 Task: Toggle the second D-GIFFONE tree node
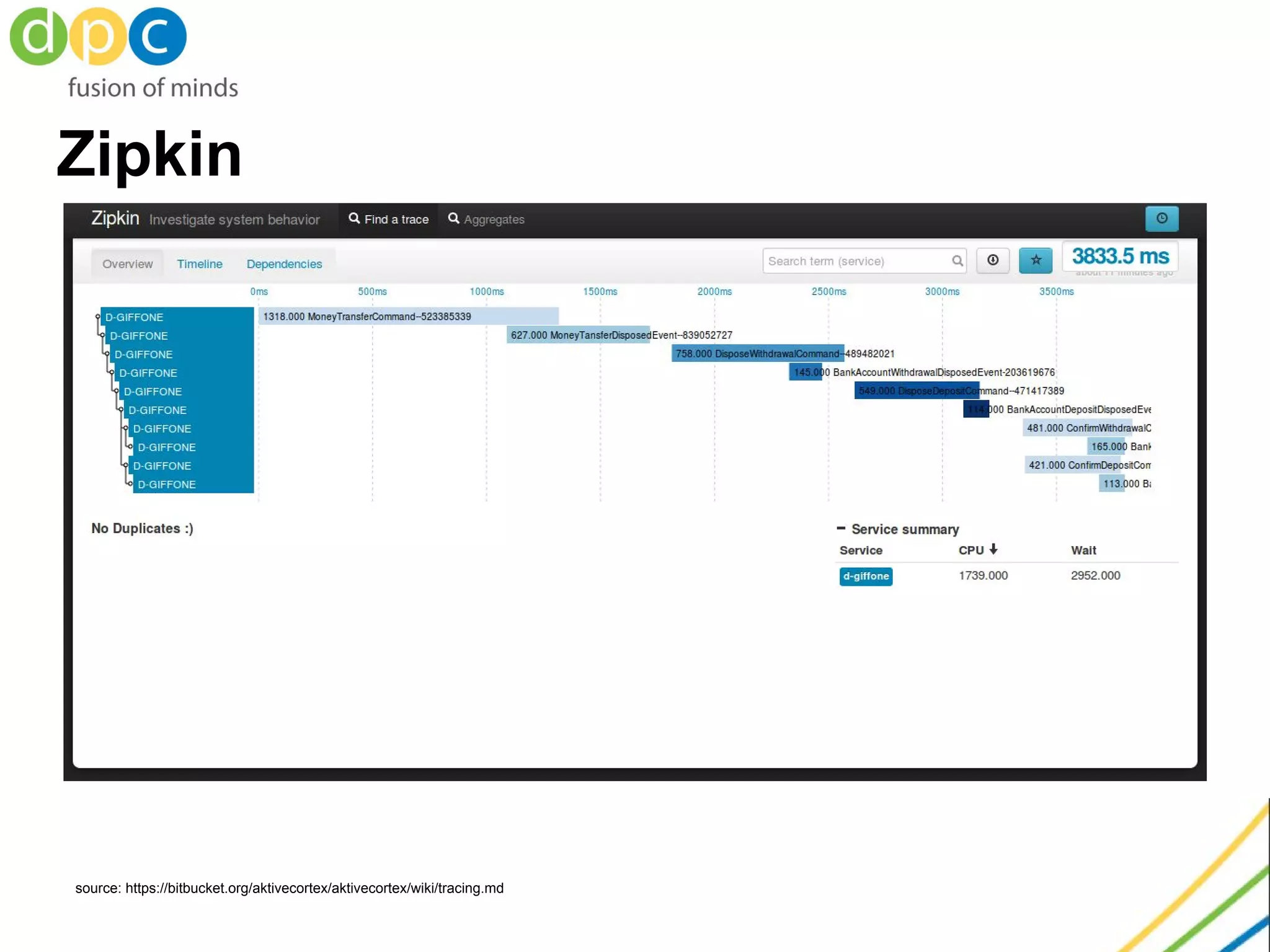tap(102, 336)
